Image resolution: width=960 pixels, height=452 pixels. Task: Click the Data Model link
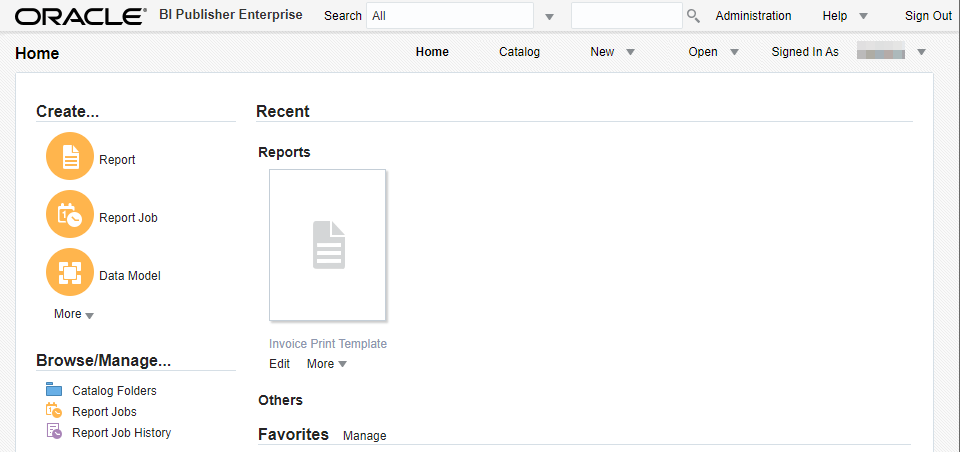pyautogui.click(x=130, y=276)
